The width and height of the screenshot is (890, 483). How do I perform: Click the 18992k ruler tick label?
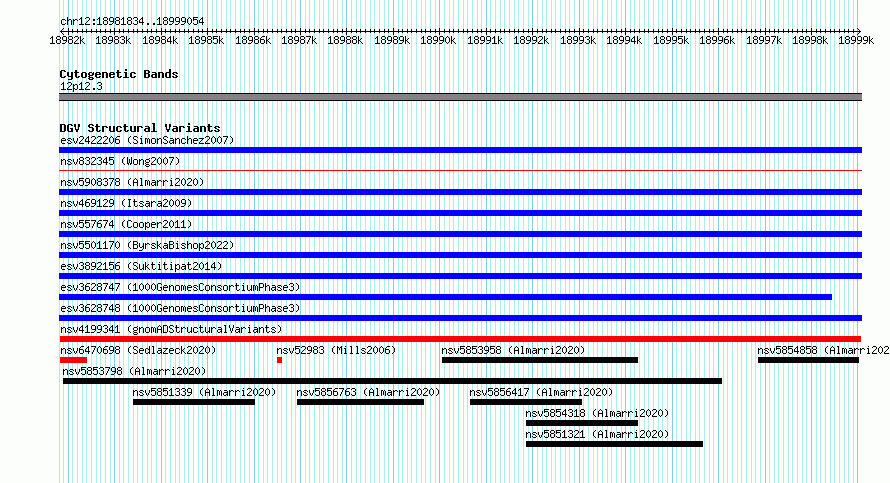click(531, 40)
